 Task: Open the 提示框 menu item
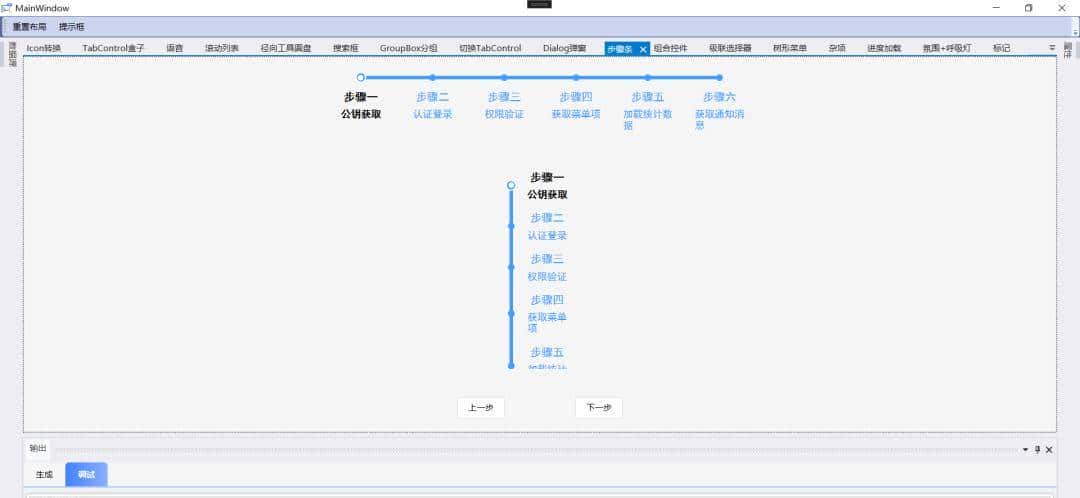pyautogui.click(x=72, y=27)
